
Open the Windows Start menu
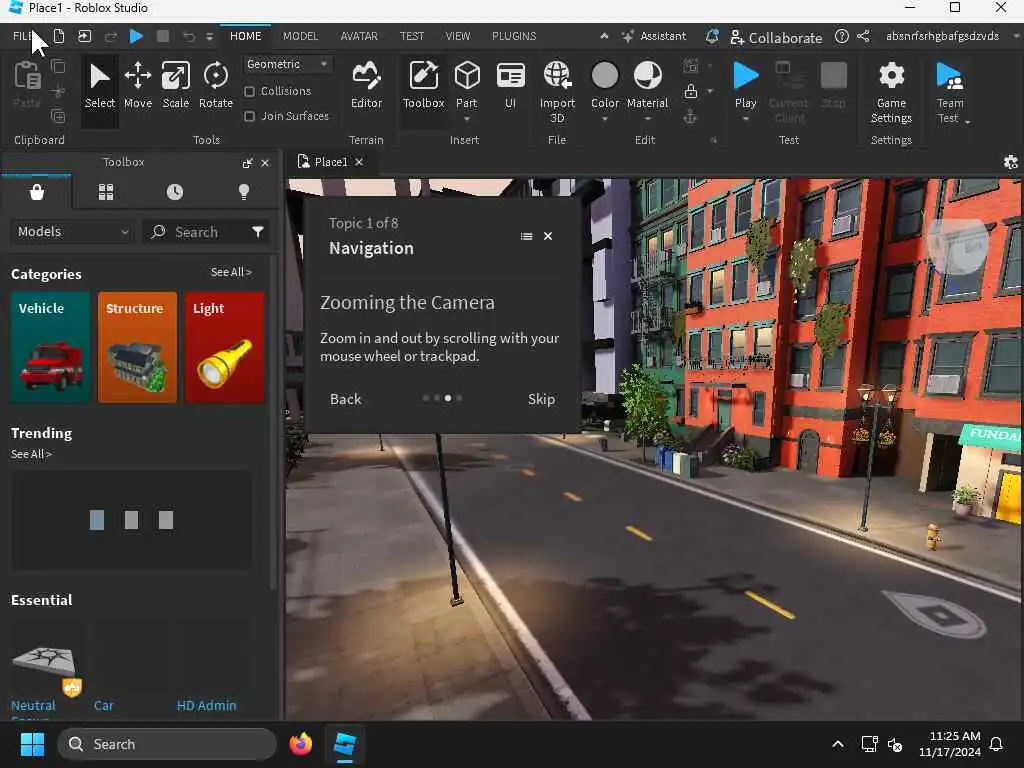(32, 744)
